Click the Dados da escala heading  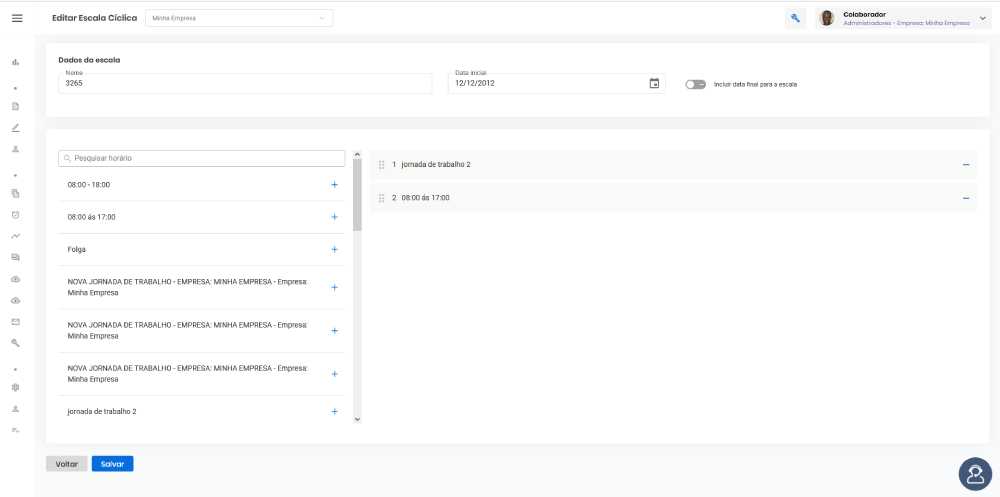(89, 60)
